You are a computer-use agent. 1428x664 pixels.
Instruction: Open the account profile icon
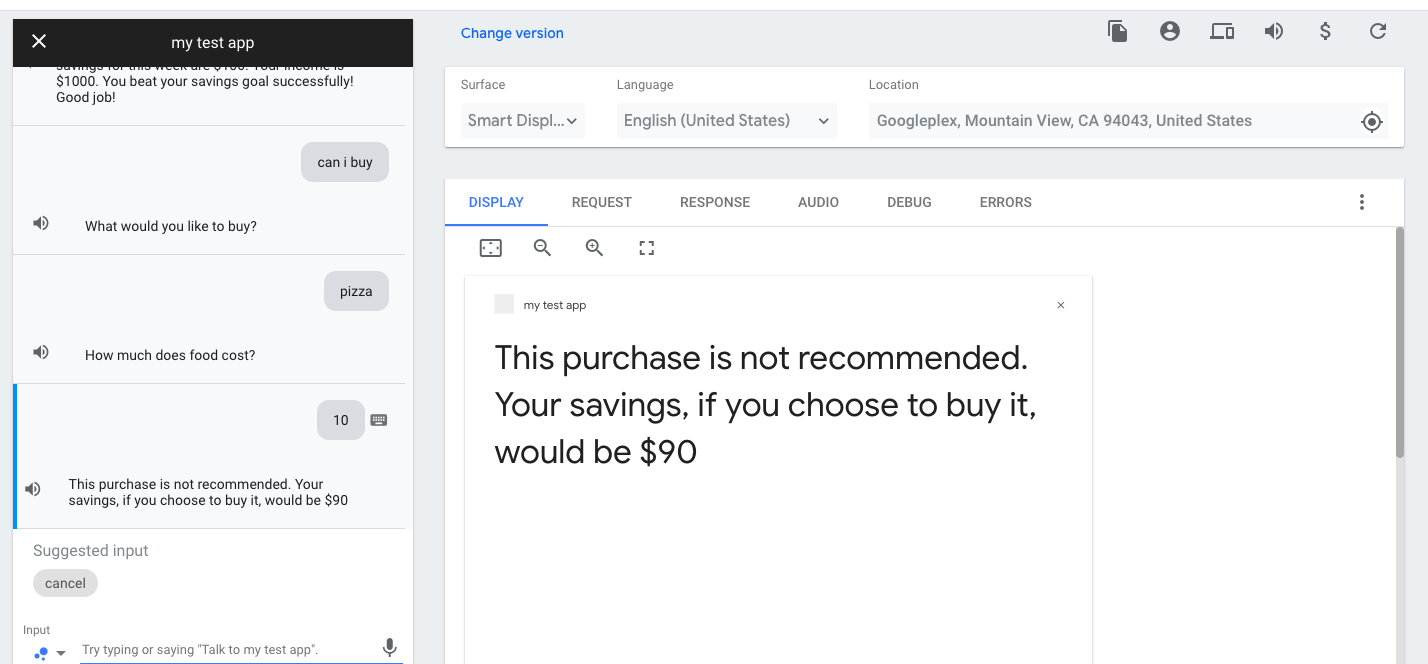tap(1170, 31)
